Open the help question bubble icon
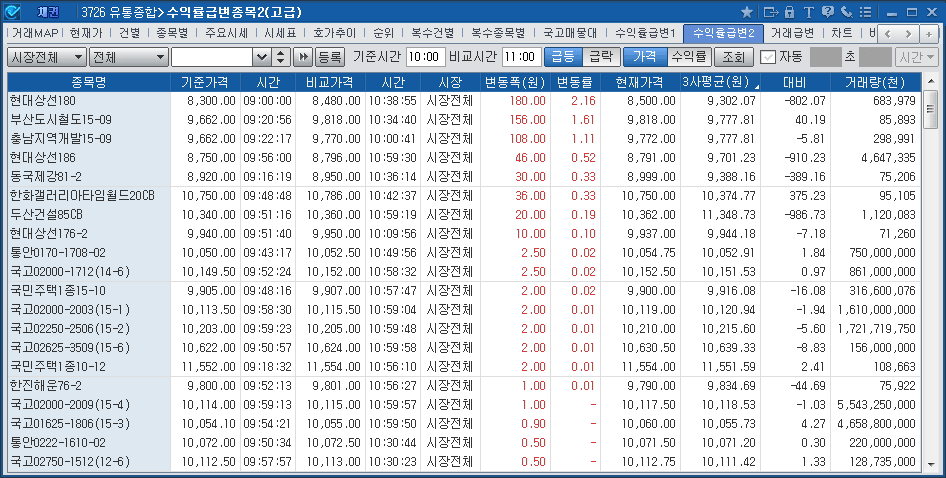The width and height of the screenshot is (946, 478). point(828,12)
